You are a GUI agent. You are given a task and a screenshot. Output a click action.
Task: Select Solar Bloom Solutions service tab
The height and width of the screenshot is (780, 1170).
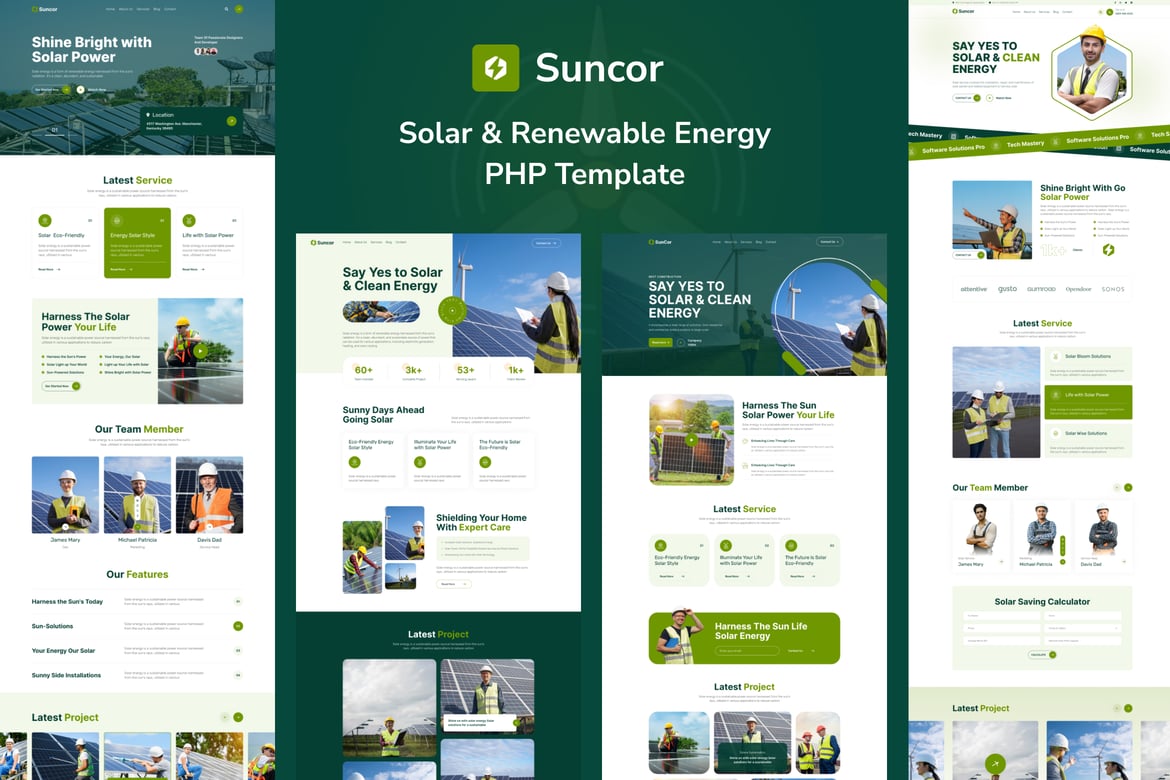coord(1088,364)
